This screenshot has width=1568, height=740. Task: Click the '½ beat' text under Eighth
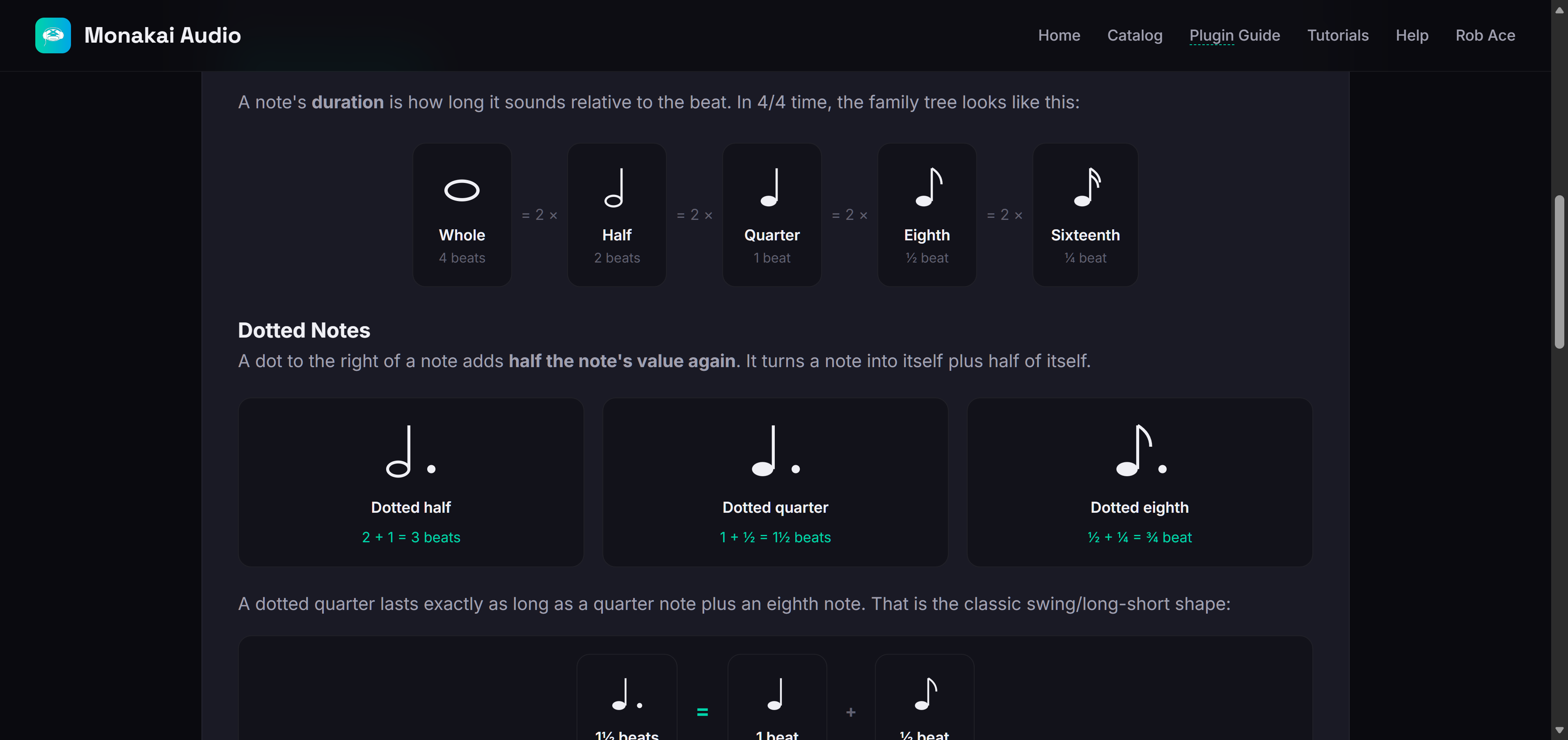point(927,258)
